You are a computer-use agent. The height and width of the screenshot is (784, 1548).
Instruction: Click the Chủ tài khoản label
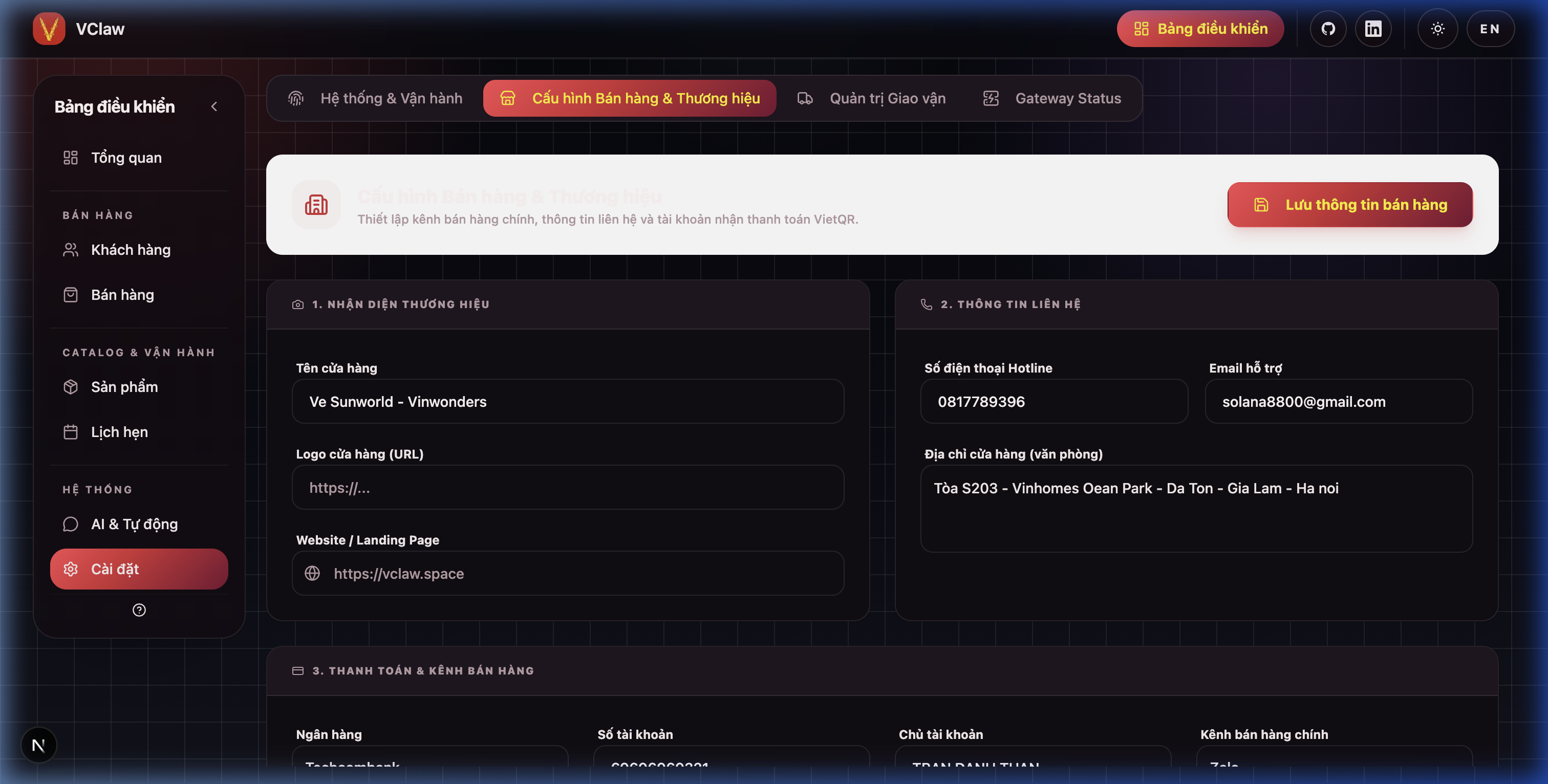941,734
